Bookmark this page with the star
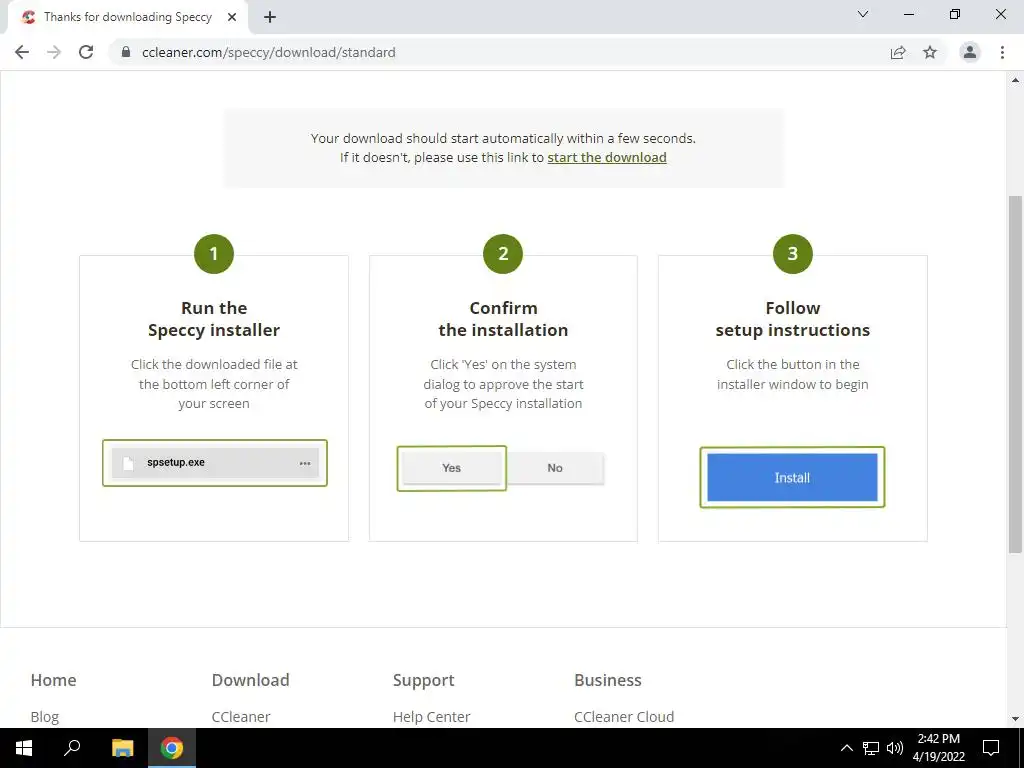1024x768 pixels. (x=930, y=52)
